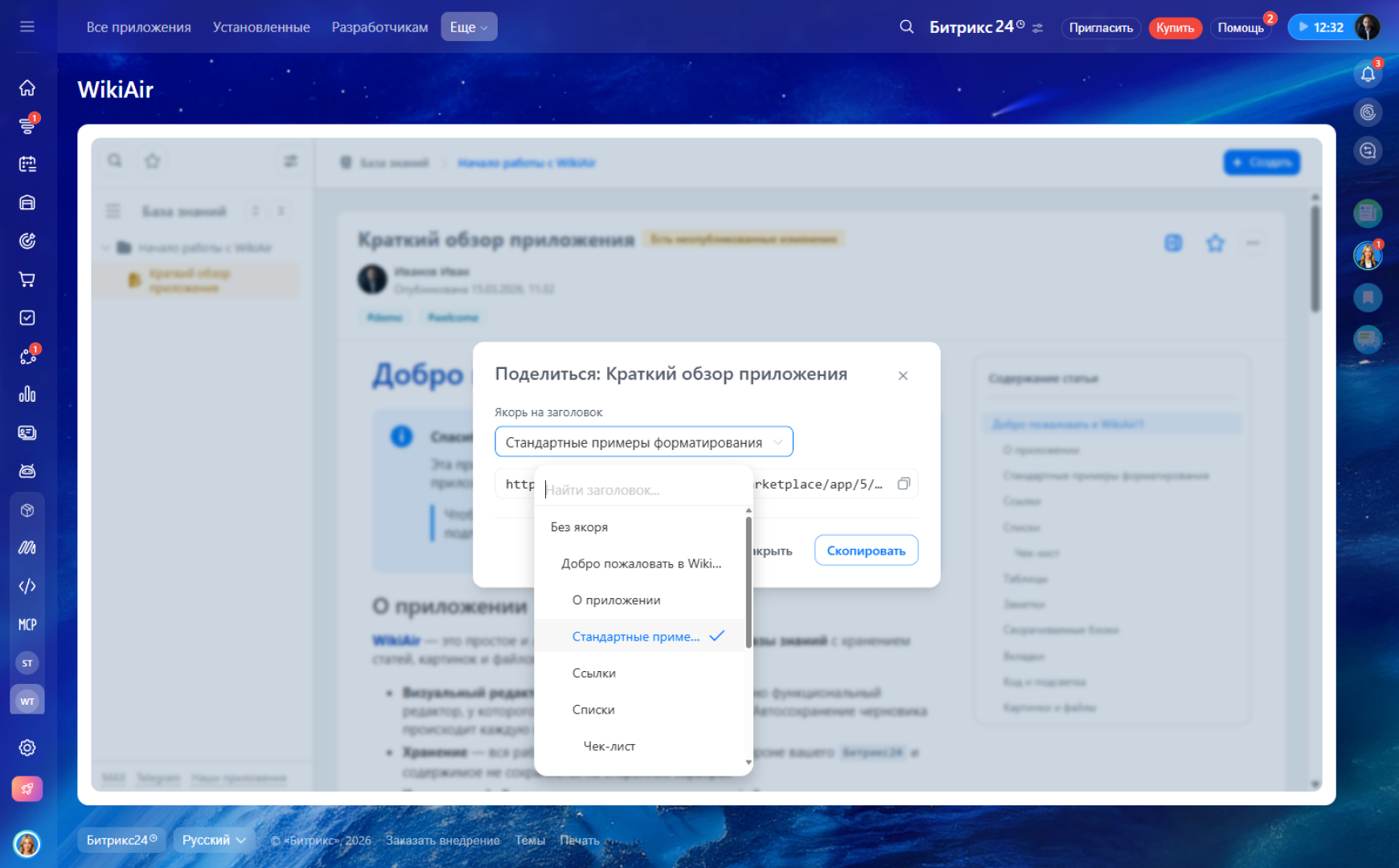Open the developer code icon in sidebar

[x=27, y=586]
